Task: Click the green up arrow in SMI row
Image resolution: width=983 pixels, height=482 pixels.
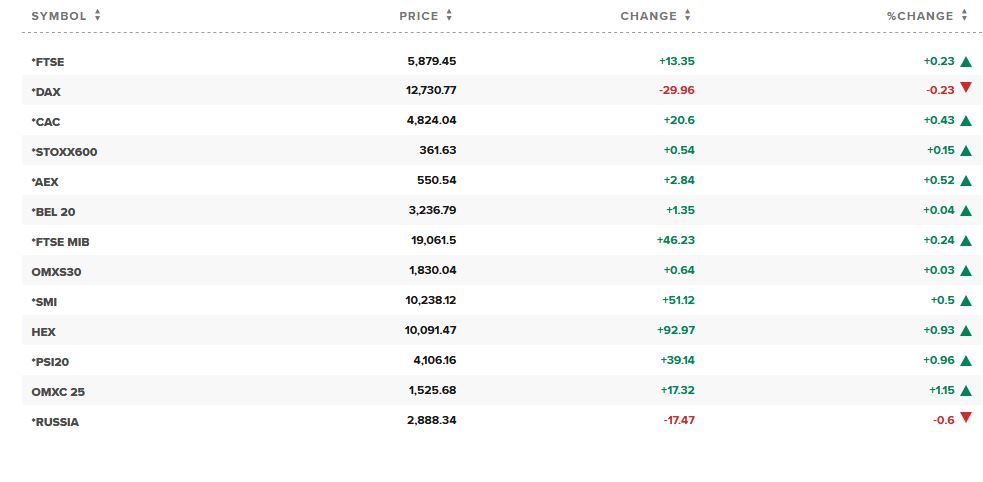Action: point(965,301)
